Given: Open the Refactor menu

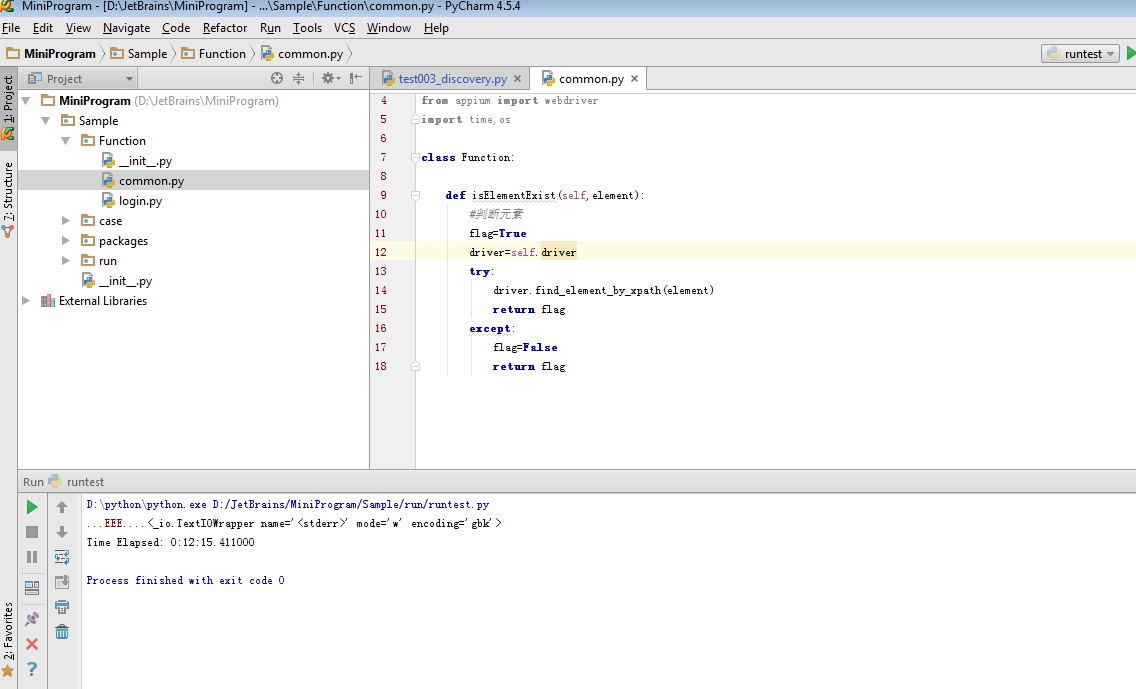Looking at the screenshot, I should (225, 28).
